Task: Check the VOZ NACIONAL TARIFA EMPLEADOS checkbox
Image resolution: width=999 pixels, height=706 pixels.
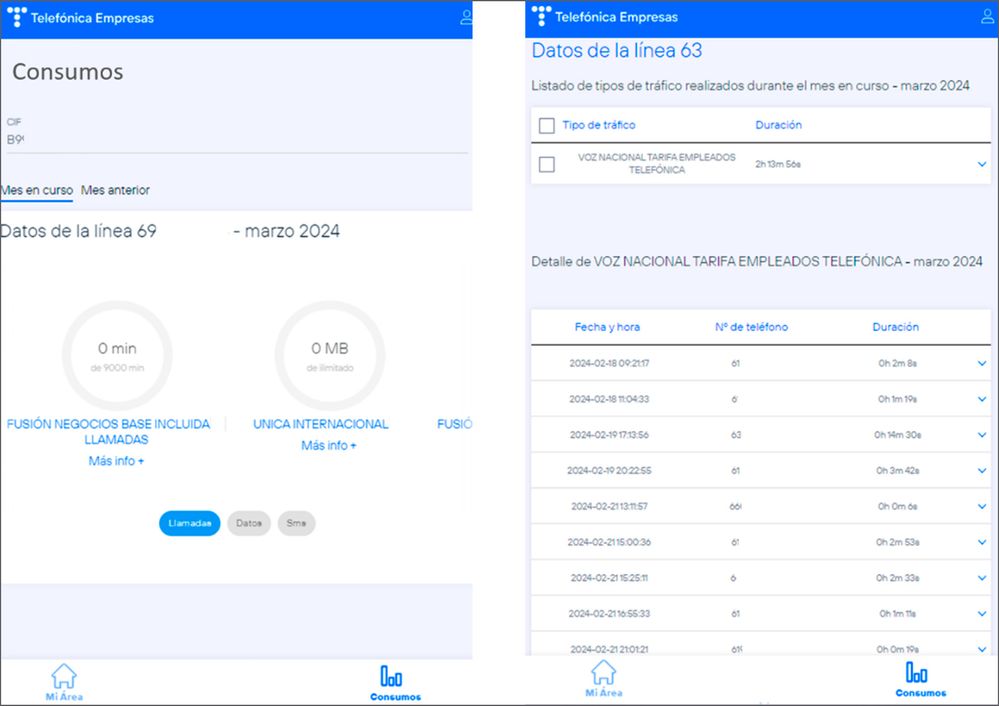Action: [547, 164]
